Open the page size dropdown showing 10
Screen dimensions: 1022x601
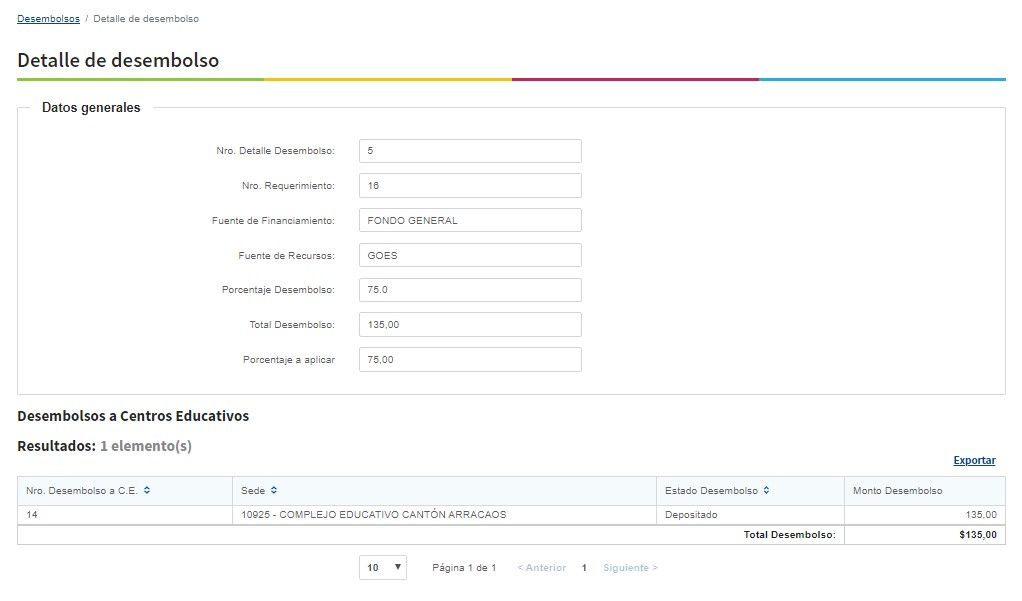pos(383,568)
